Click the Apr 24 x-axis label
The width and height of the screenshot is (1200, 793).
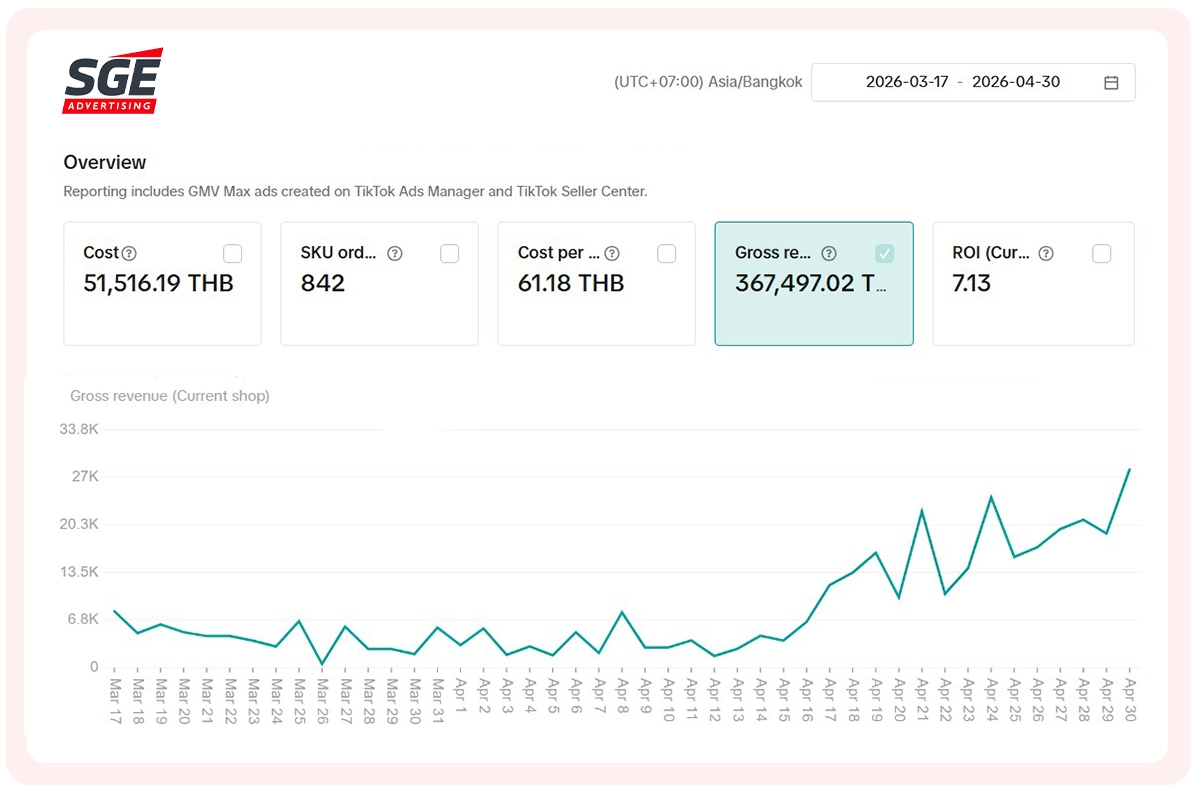click(x=991, y=700)
